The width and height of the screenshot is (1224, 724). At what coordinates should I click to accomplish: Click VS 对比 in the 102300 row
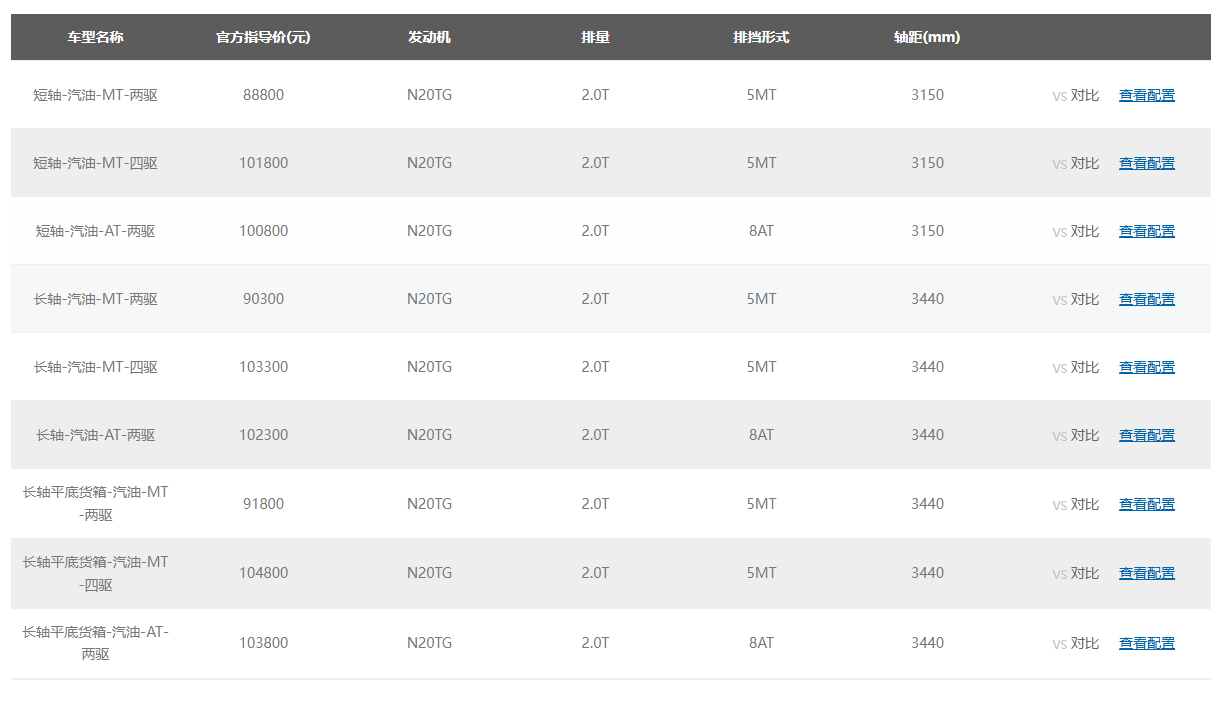coord(1075,435)
